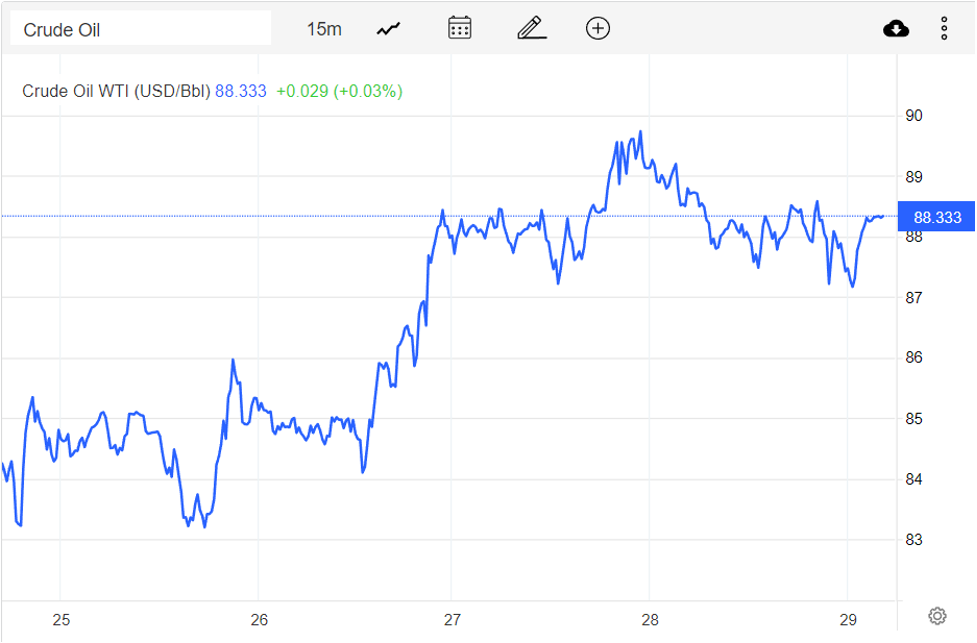Open chart settings gear icon

pyautogui.click(x=937, y=615)
